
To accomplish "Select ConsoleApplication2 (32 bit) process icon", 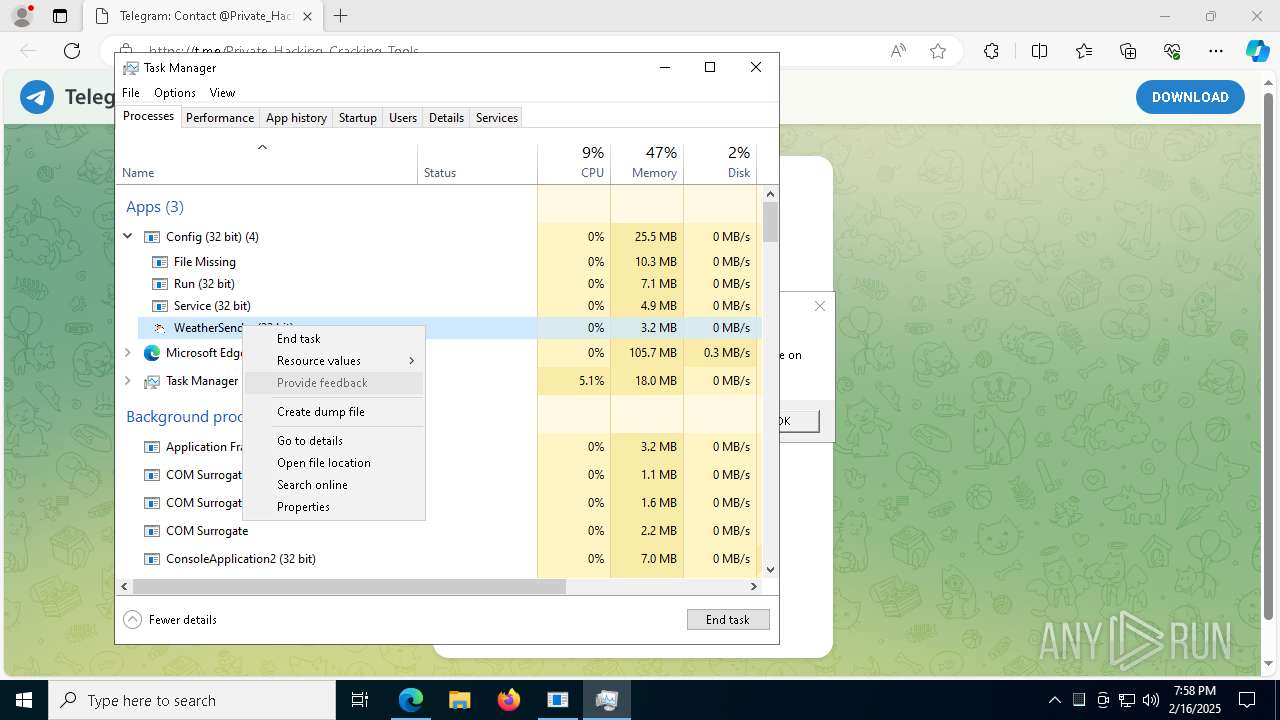I will 152,559.
